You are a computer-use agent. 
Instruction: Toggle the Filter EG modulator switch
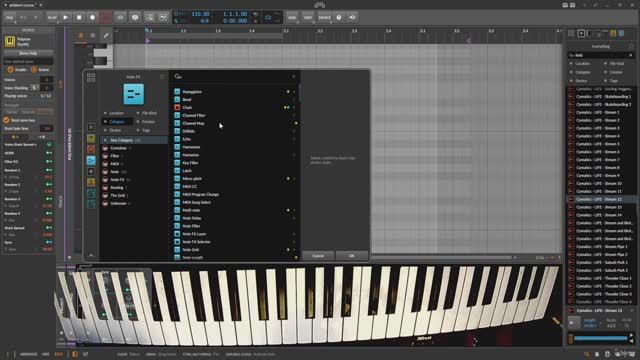click(49, 162)
